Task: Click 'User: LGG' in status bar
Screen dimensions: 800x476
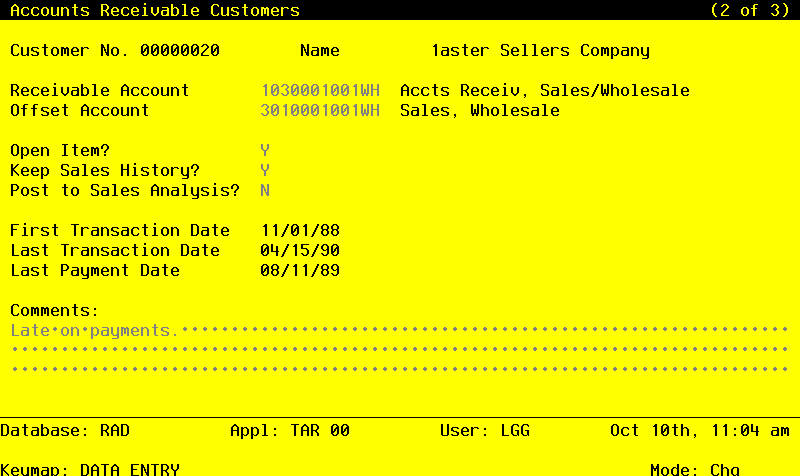Action: tap(485, 430)
